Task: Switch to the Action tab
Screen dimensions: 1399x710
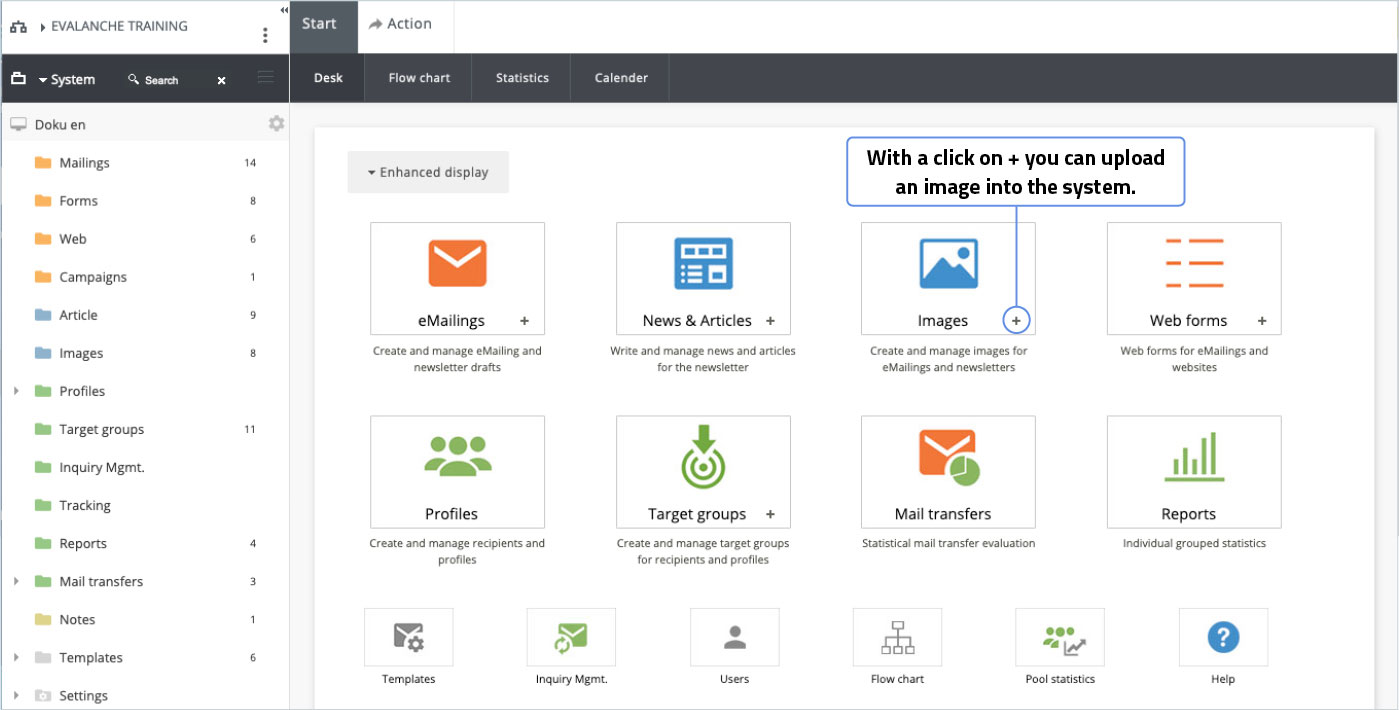Action: point(400,25)
